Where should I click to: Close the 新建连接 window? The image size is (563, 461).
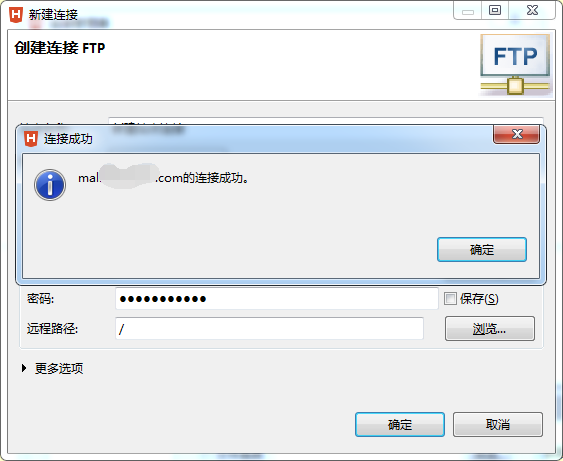tap(532, 10)
